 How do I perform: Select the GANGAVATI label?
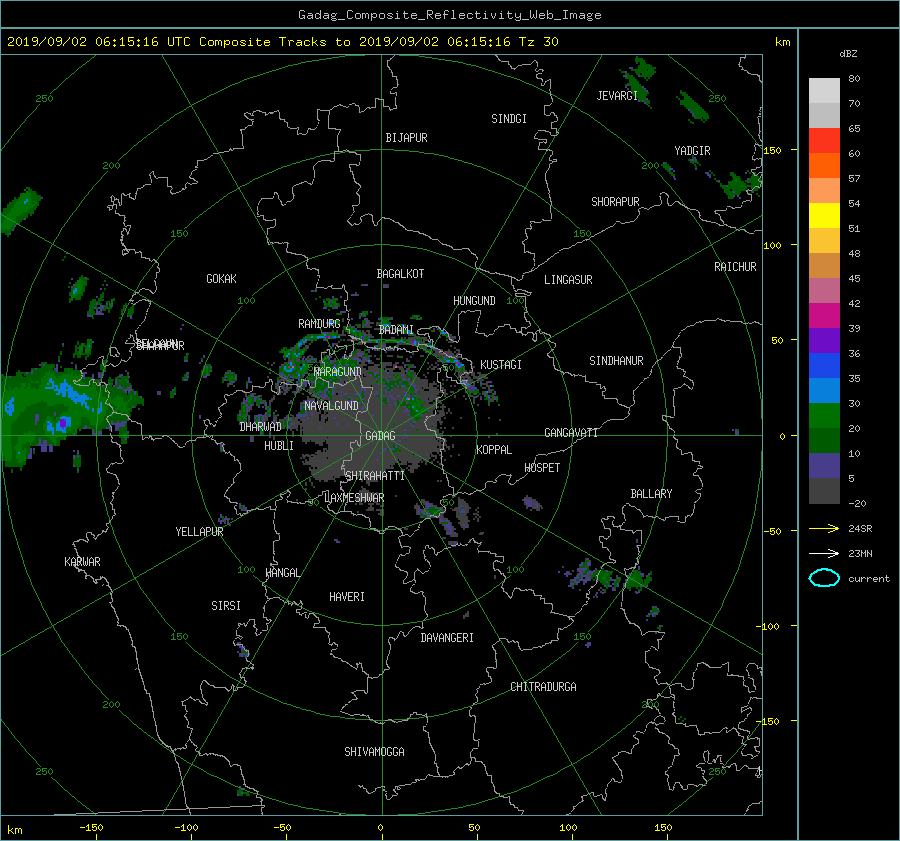coord(571,433)
